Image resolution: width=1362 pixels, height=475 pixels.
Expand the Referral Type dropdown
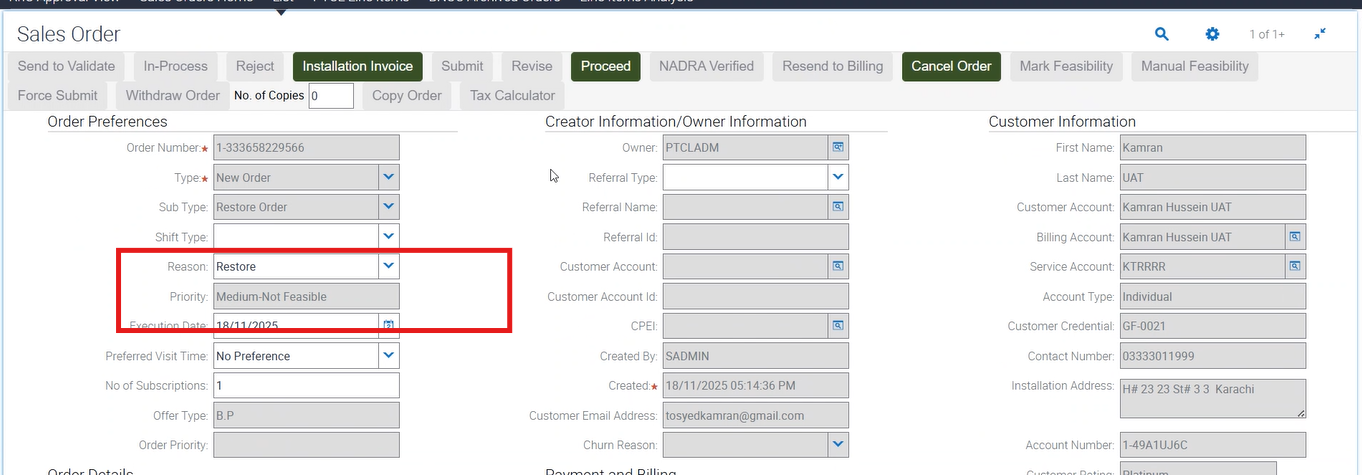pyautogui.click(x=838, y=178)
